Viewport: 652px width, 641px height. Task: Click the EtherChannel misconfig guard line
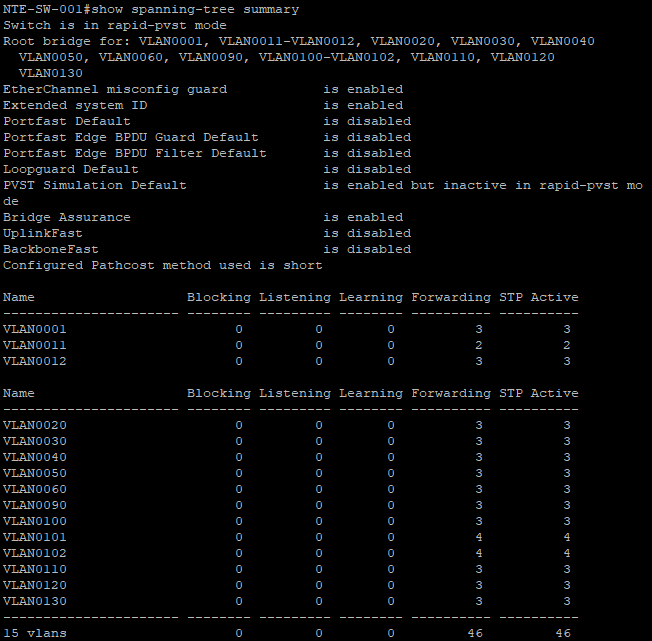tap(203, 89)
